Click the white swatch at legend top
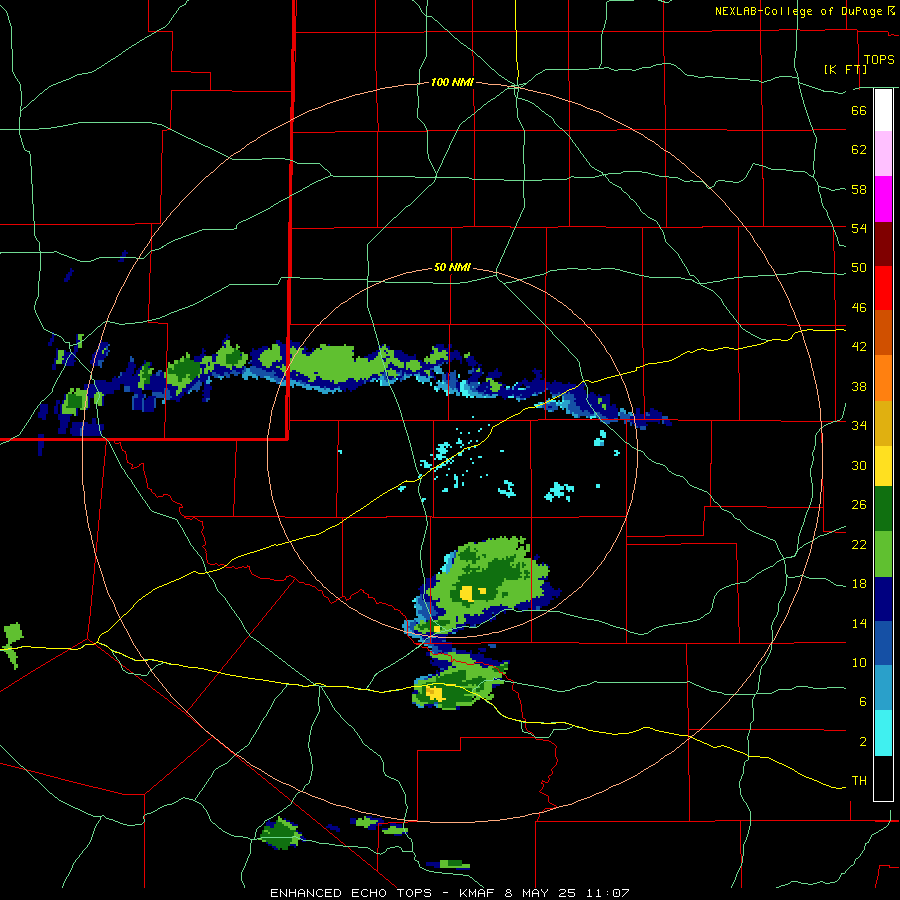Viewport: 900px width, 900px height. point(883,110)
